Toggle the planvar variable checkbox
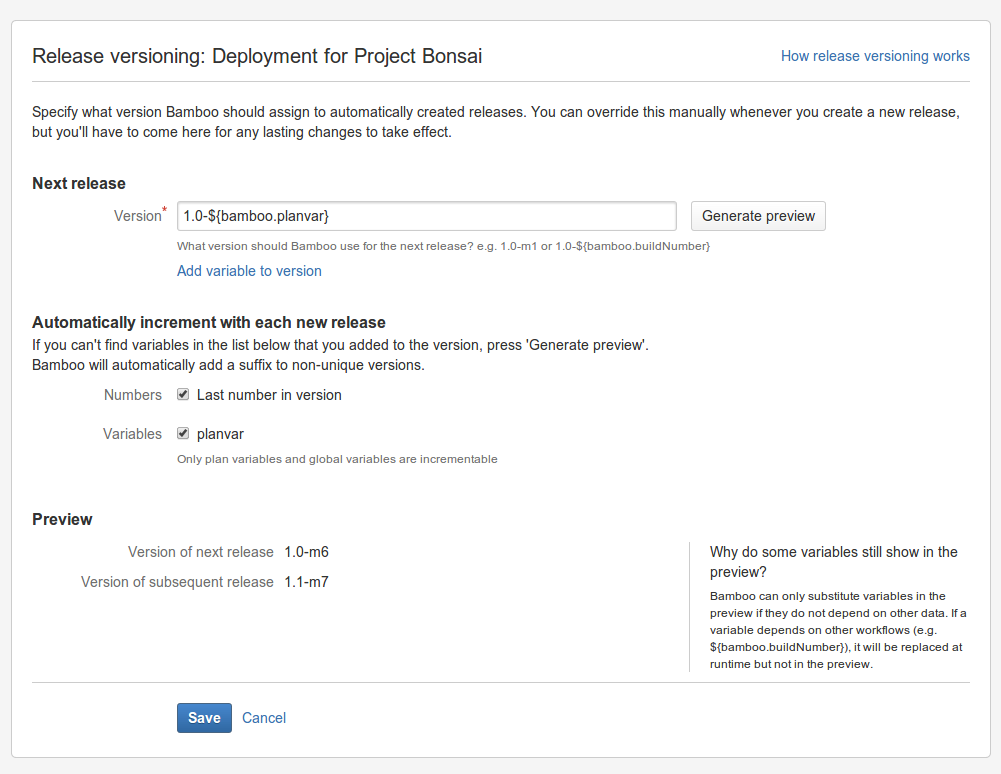This screenshot has width=1001, height=774. [x=183, y=434]
